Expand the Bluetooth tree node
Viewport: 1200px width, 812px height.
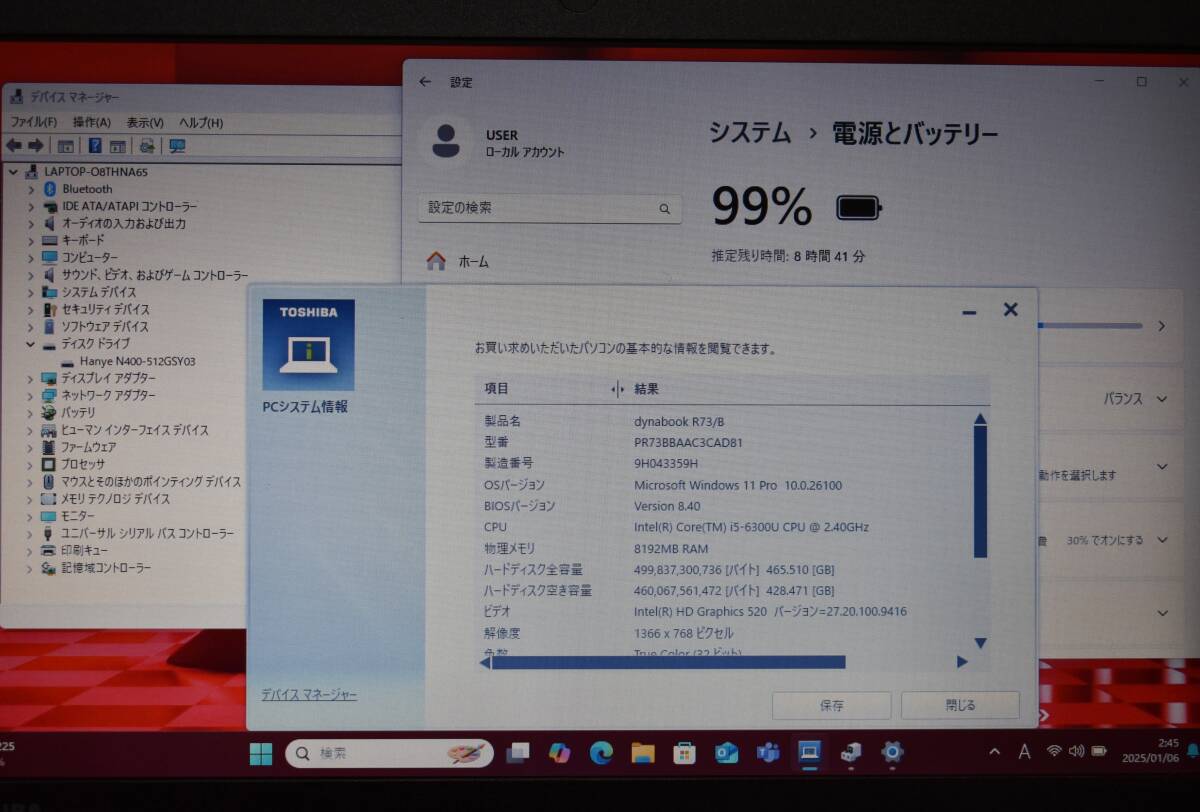point(31,189)
